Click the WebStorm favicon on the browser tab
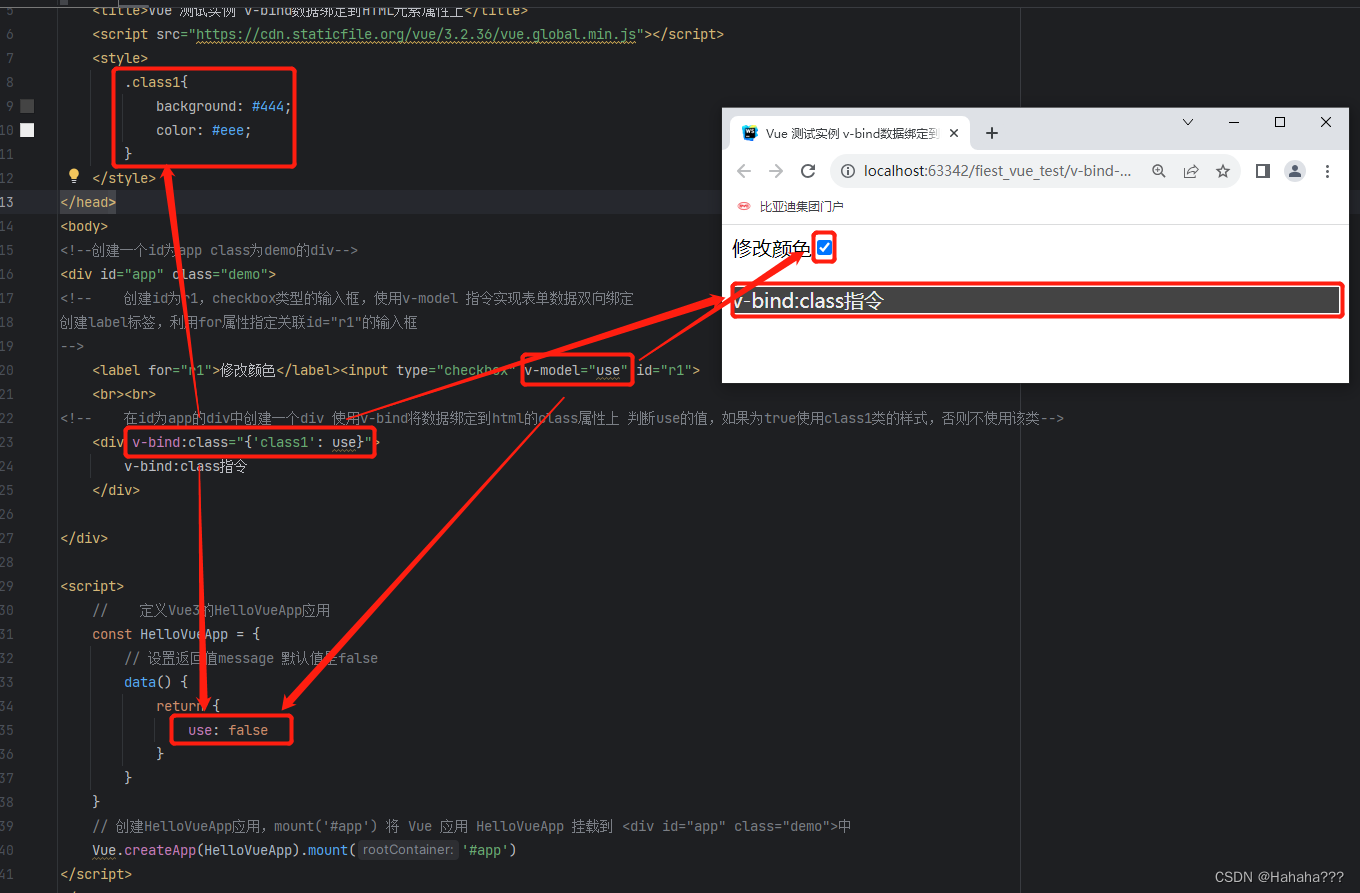Image resolution: width=1360 pixels, height=893 pixels. [750, 133]
